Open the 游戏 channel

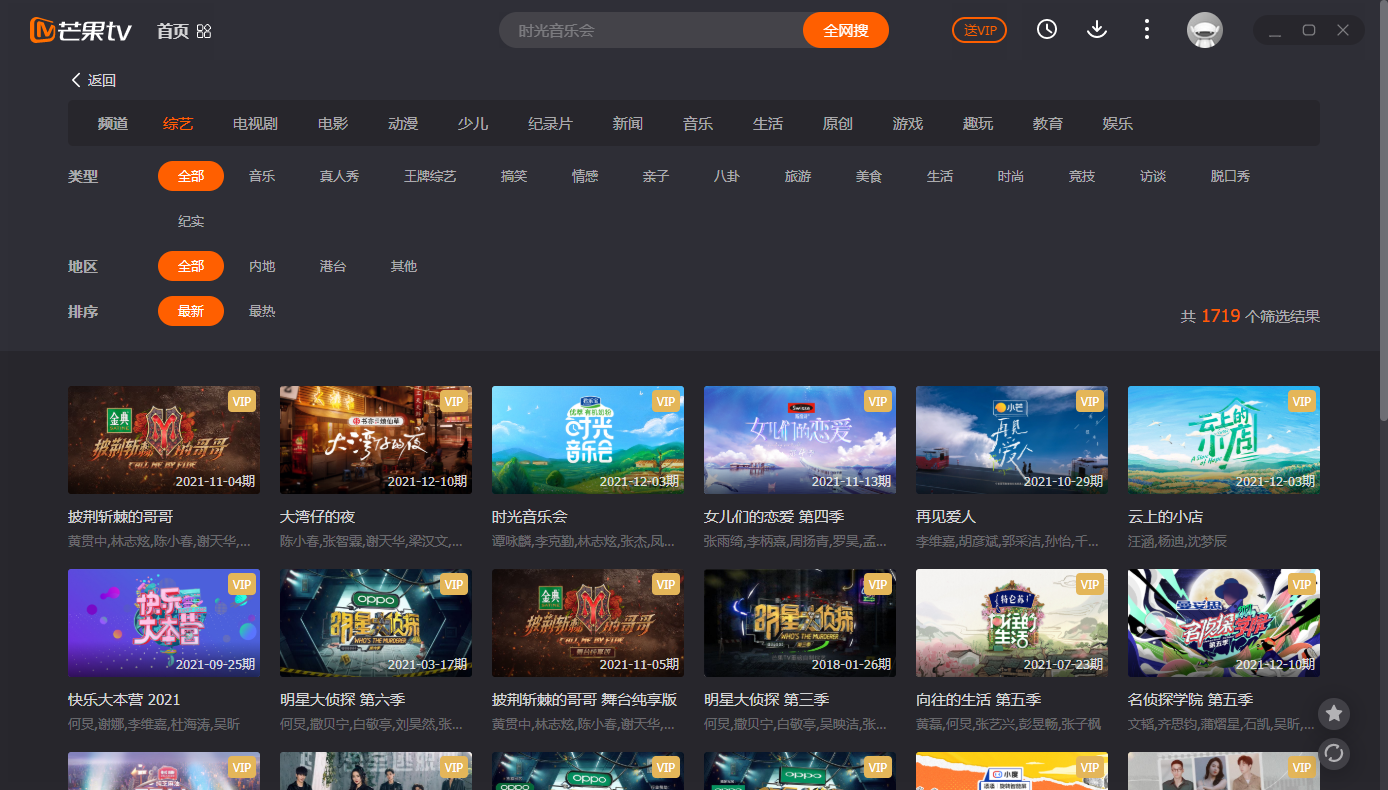click(908, 123)
